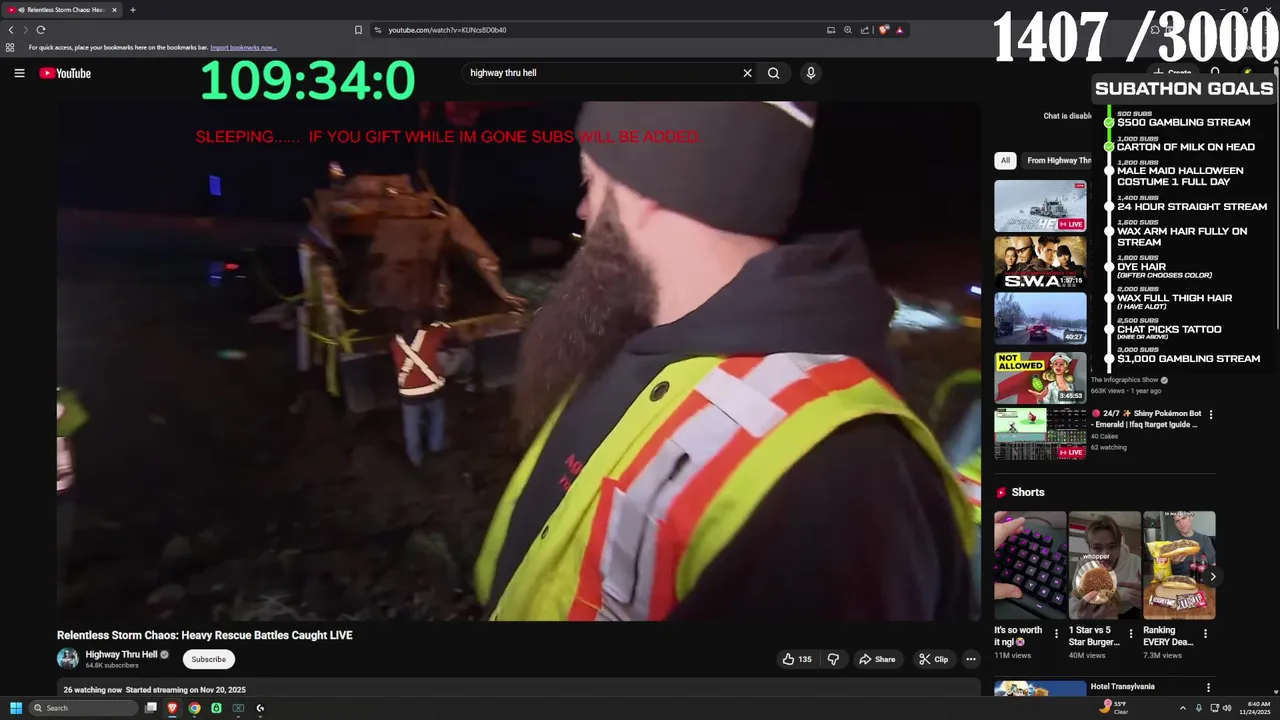The width and height of the screenshot is (1280, 720).
Task: Dislike the video with thumbs down
Action: [x=833, y=659]
